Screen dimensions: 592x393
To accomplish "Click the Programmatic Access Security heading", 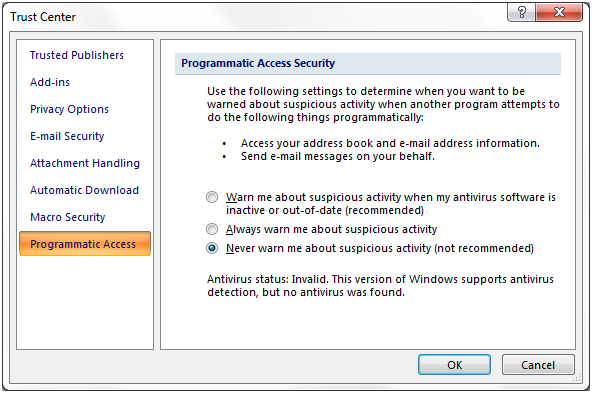I will [x=258, y=63].
